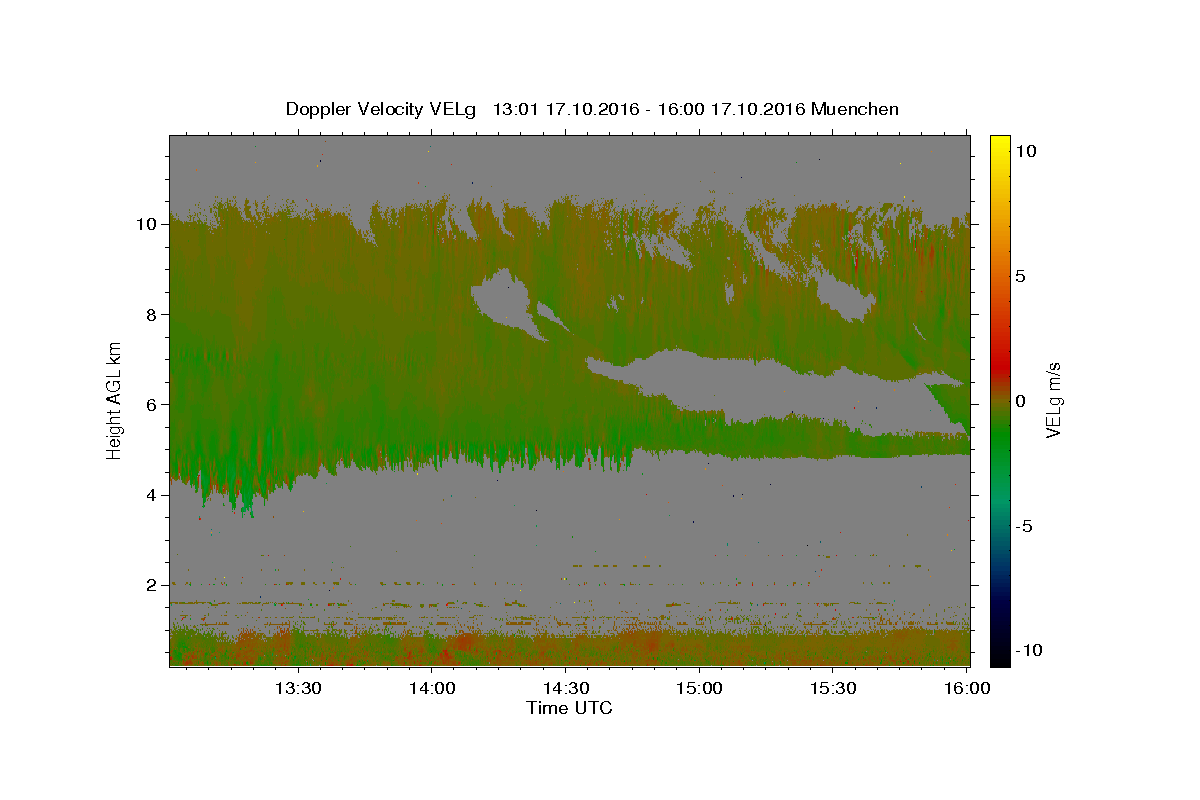Click the 14:30 time axis label
Screen dimensions: 1200x800
point(565,688)
